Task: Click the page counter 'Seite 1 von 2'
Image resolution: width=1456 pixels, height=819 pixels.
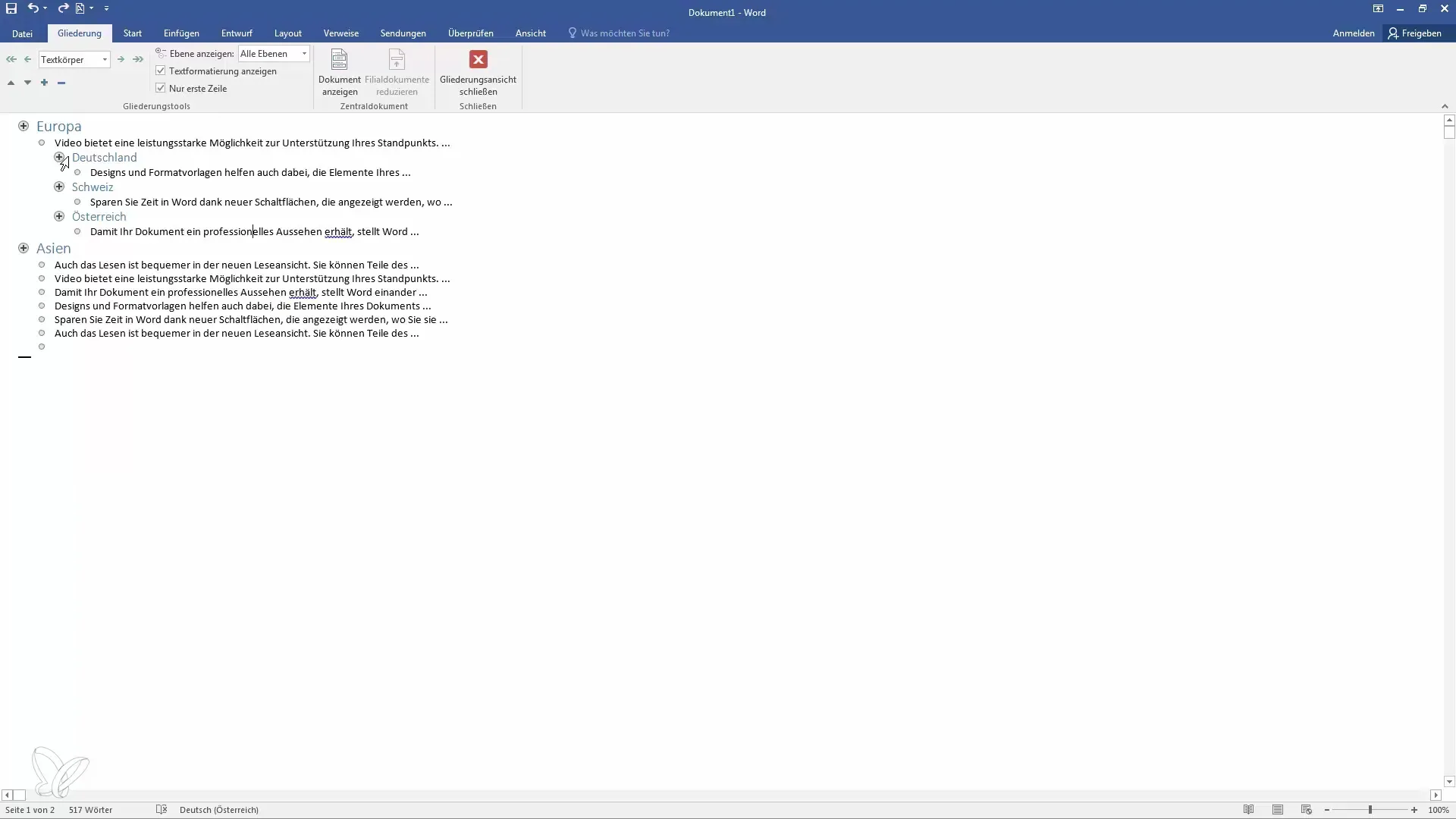Action: coord(30,810)
